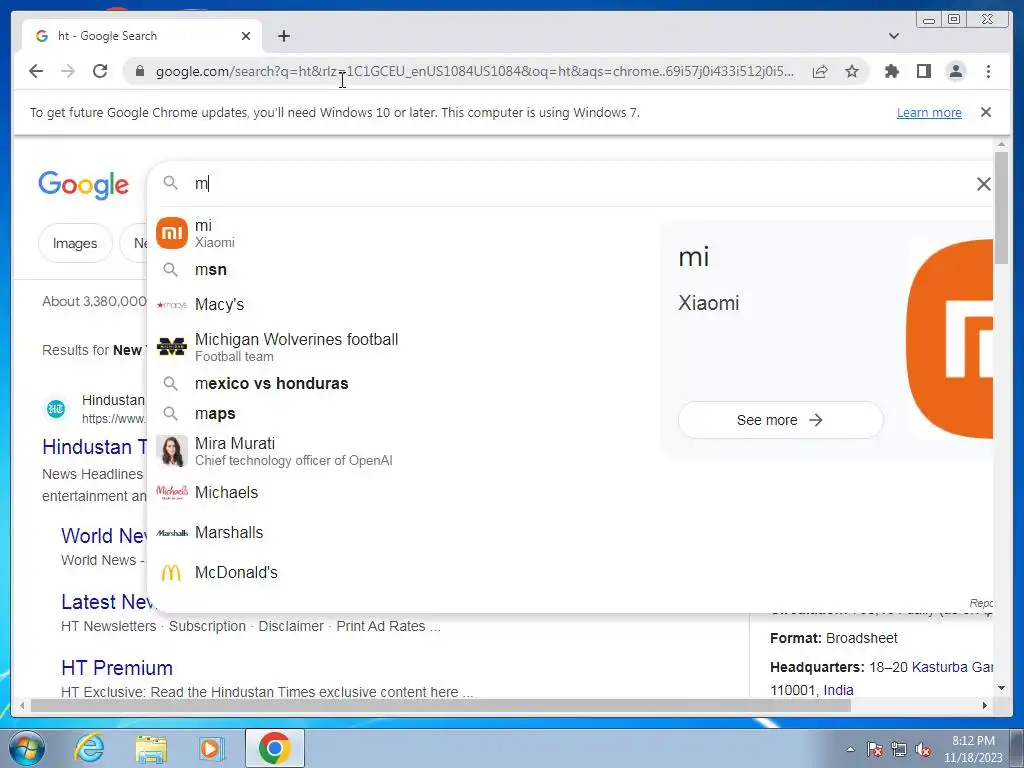The height and width of the screenshot is (768, 1024).
Task: Share this page using the share icon
Action: 820,71
